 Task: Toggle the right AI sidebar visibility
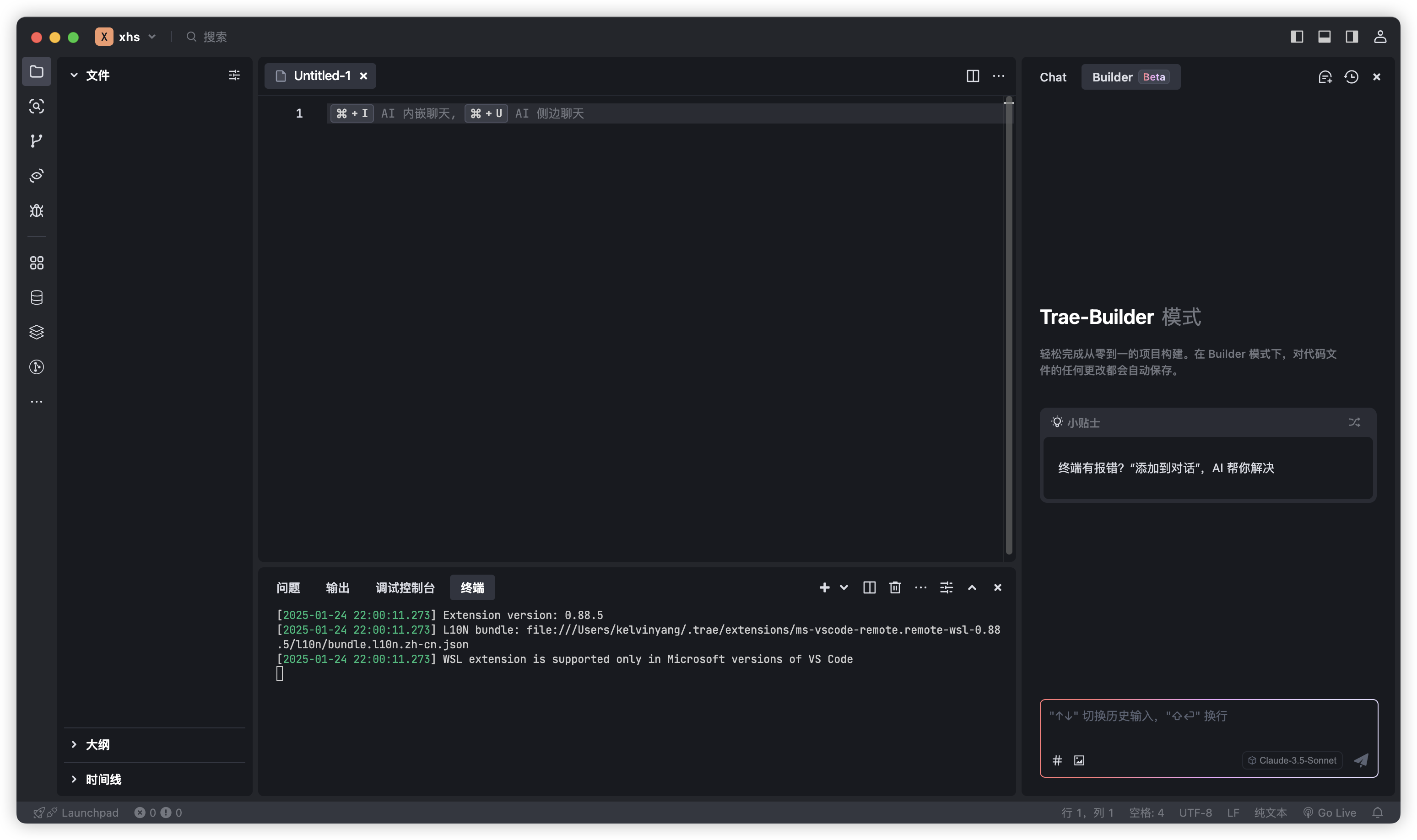[x=1352, y=37]
